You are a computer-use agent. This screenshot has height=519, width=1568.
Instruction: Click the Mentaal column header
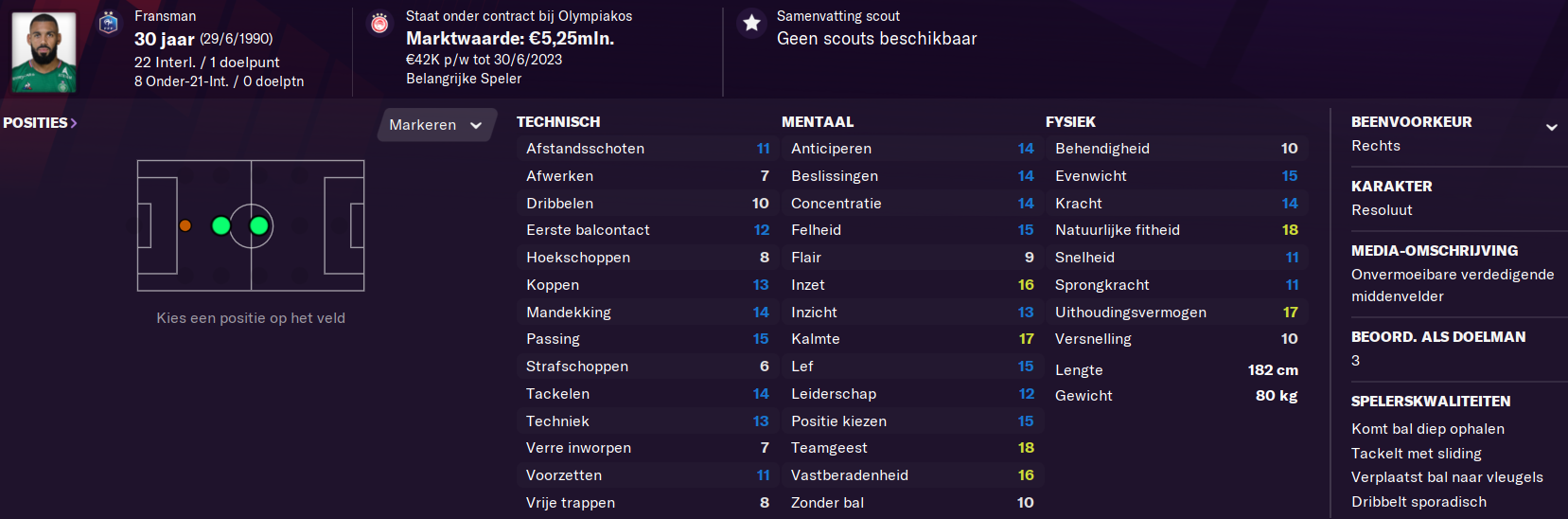[818, 122]
